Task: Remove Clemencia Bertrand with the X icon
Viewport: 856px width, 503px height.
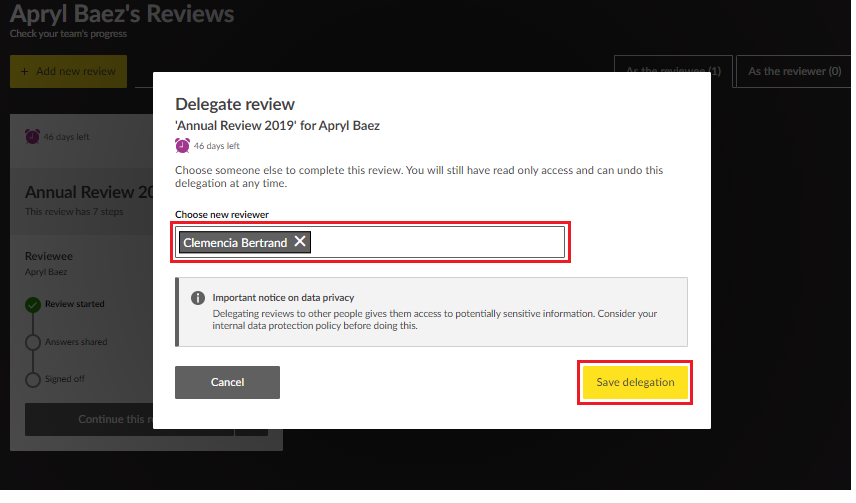Action: [299, 242]
